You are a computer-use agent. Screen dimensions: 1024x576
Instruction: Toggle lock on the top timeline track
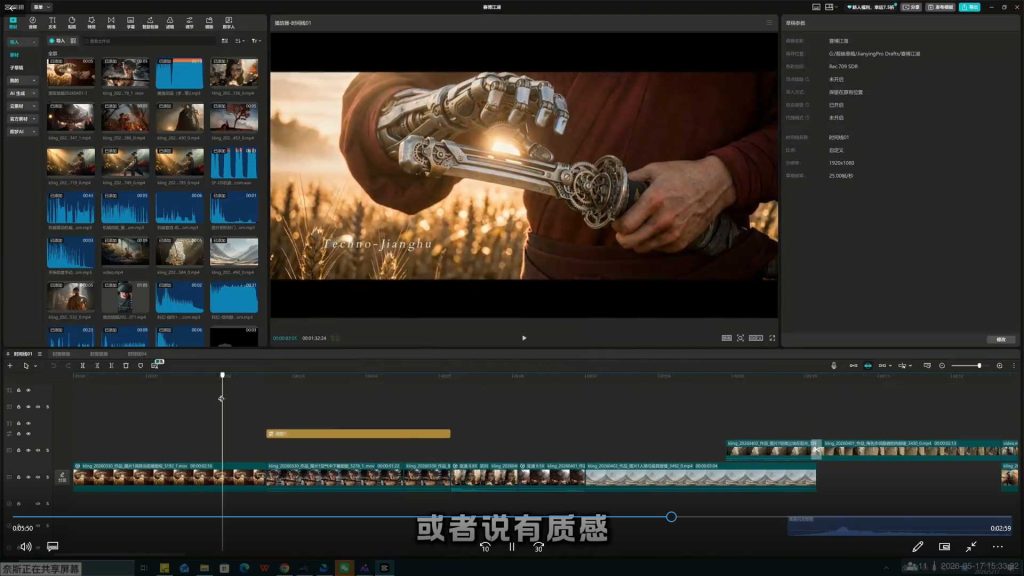[x=18, y=390]
